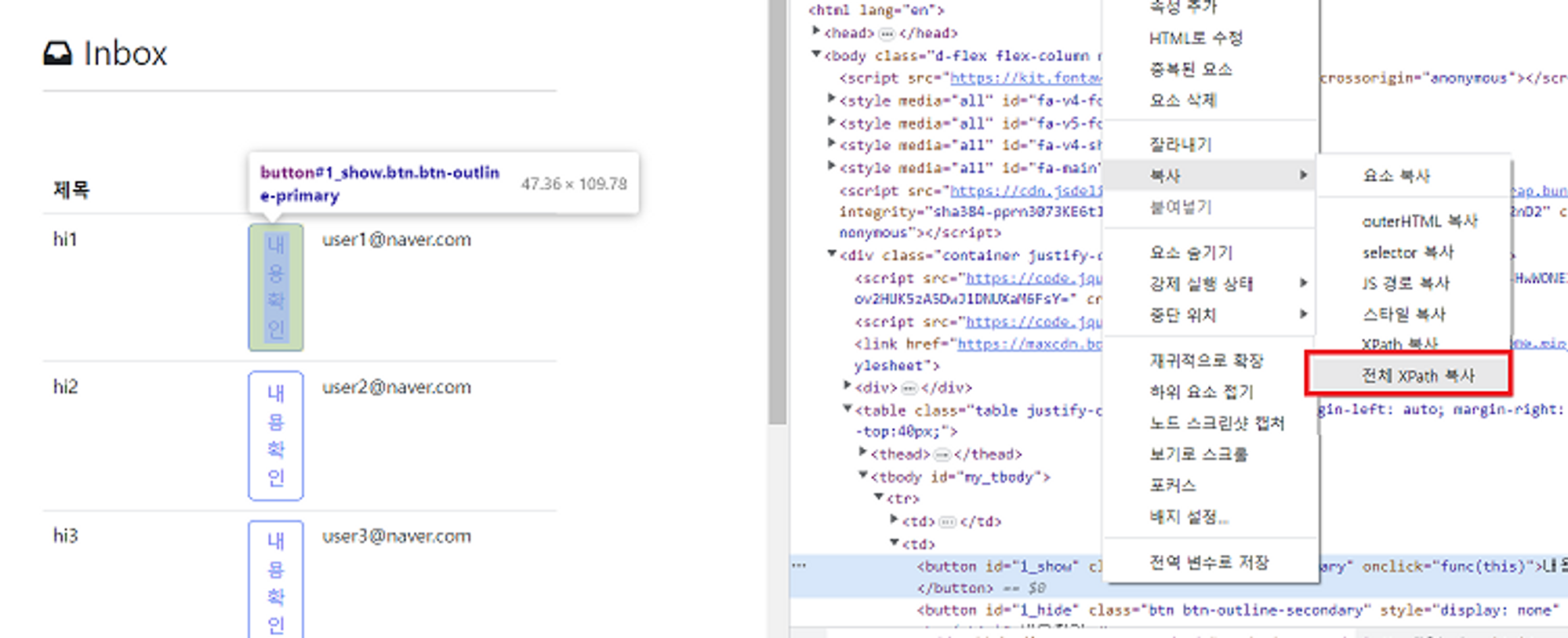Expand the collapsed td element node
The height and width of the screenshot is (638, 1568).
(895, 520)
